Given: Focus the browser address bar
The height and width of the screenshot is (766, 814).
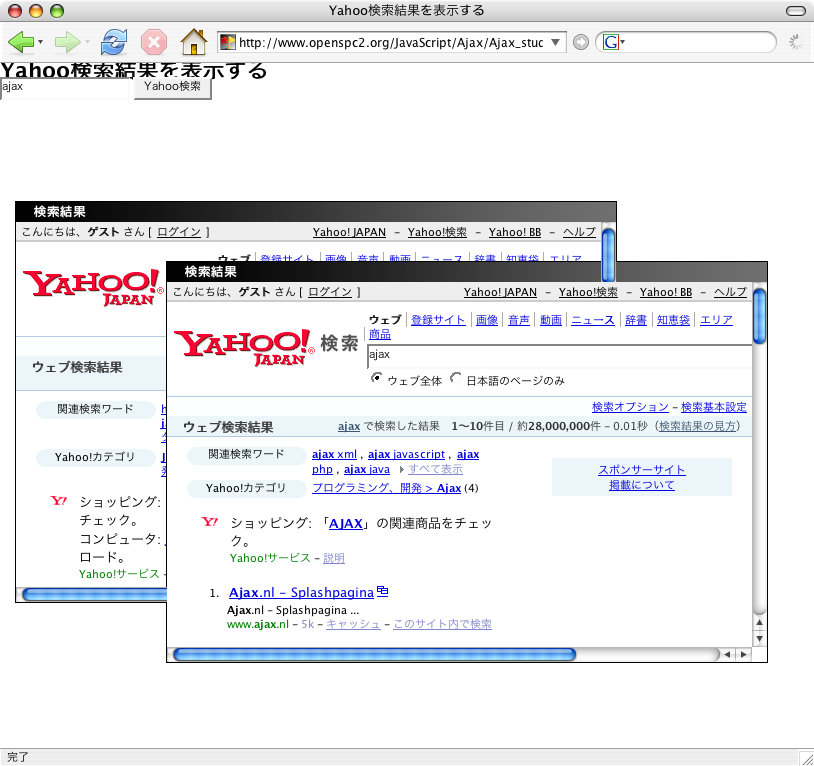Looking at the screenshot, I should tap(392, 43).
